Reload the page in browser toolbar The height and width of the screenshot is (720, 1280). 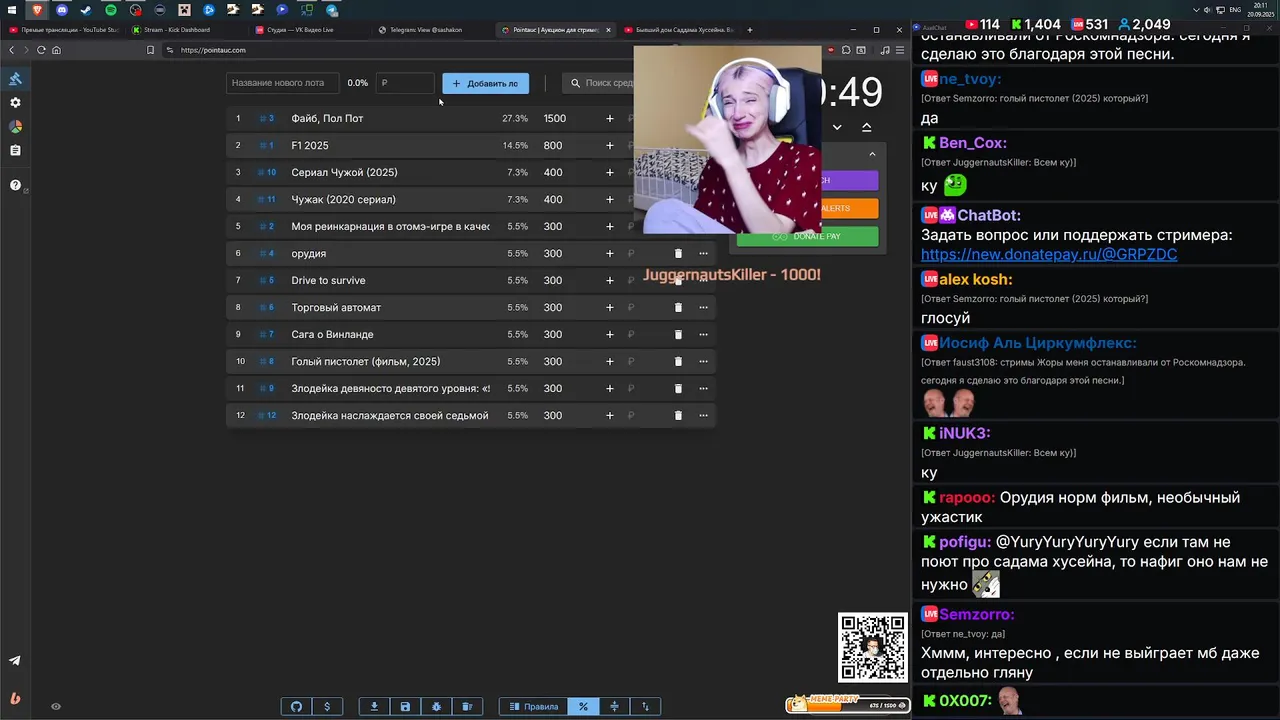click(41, 50)
